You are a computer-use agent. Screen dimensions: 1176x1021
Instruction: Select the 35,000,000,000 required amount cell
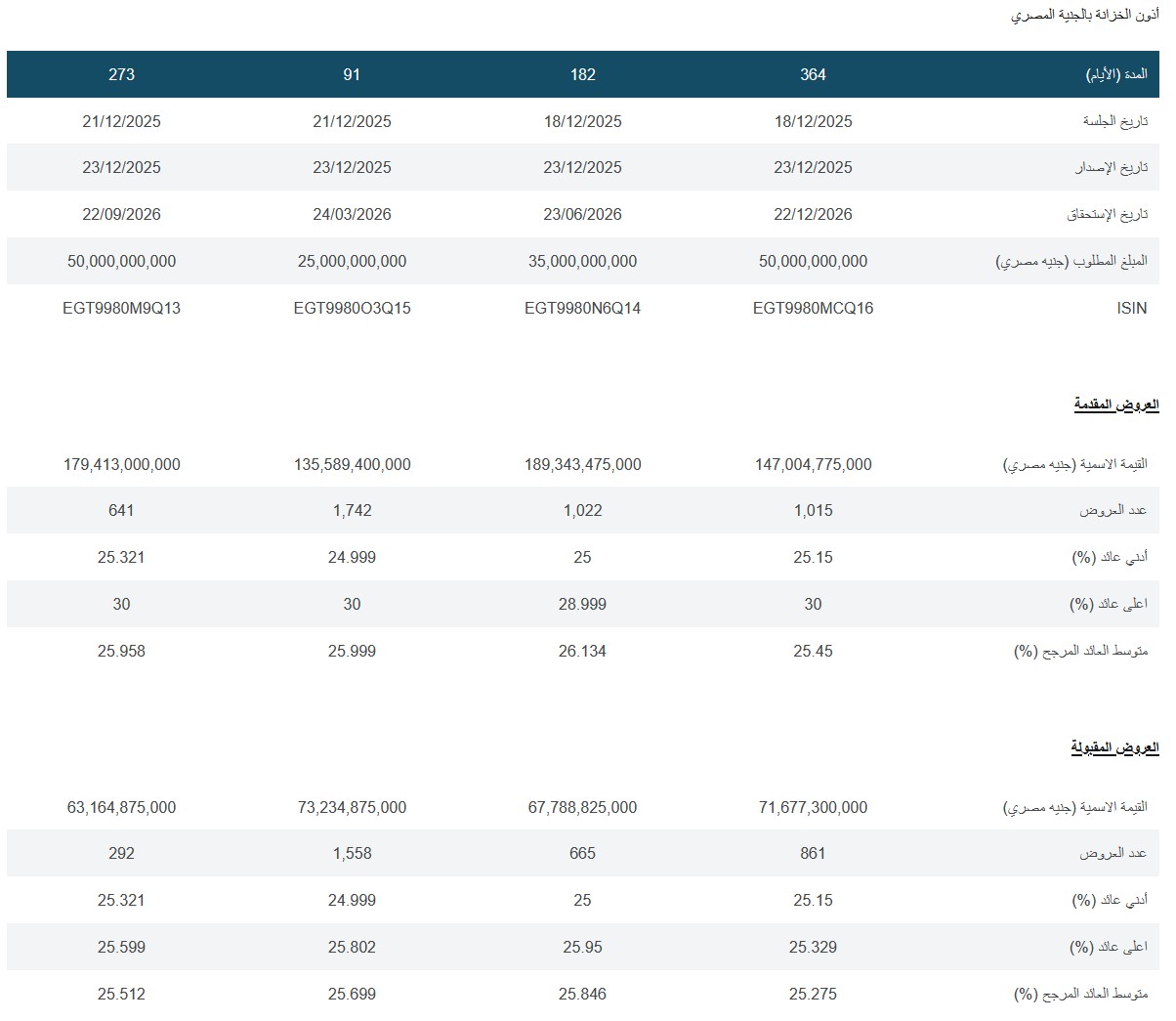[x=582, y=261]
